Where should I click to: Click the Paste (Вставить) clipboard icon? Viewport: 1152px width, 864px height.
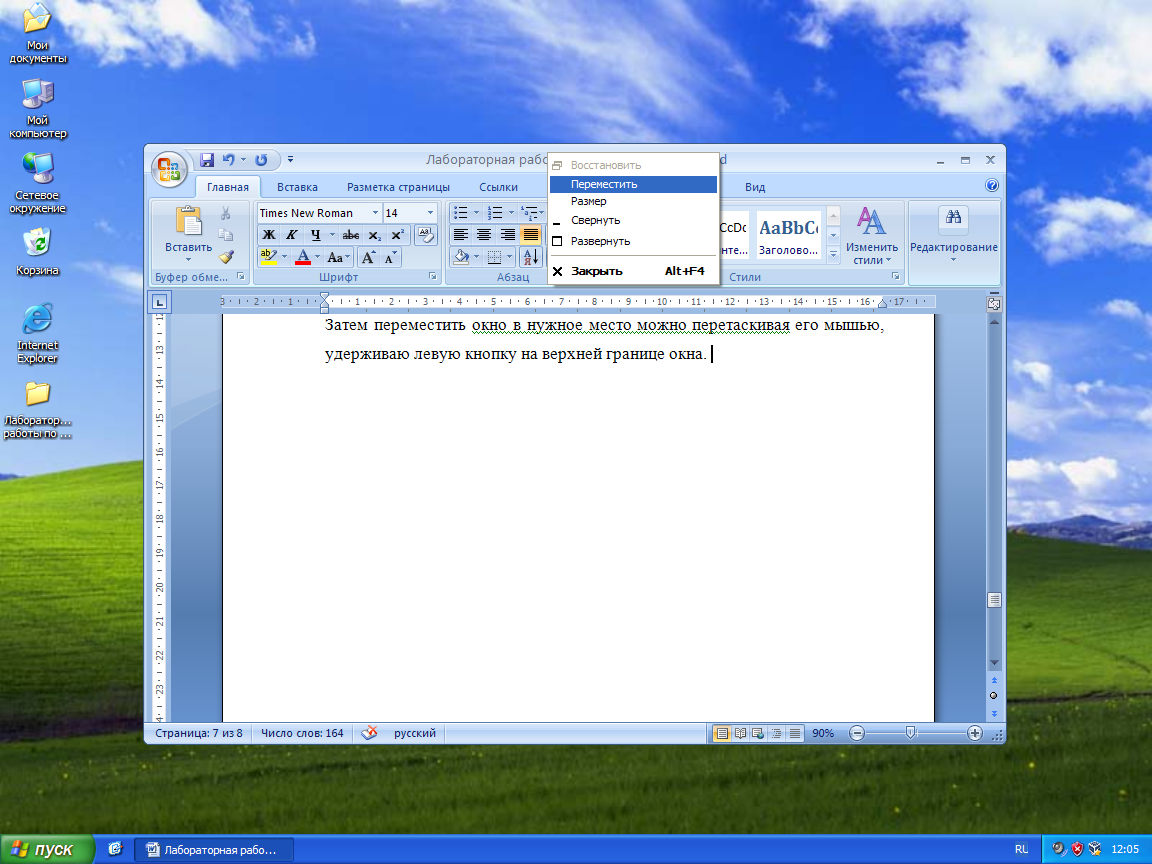point(189,221)
